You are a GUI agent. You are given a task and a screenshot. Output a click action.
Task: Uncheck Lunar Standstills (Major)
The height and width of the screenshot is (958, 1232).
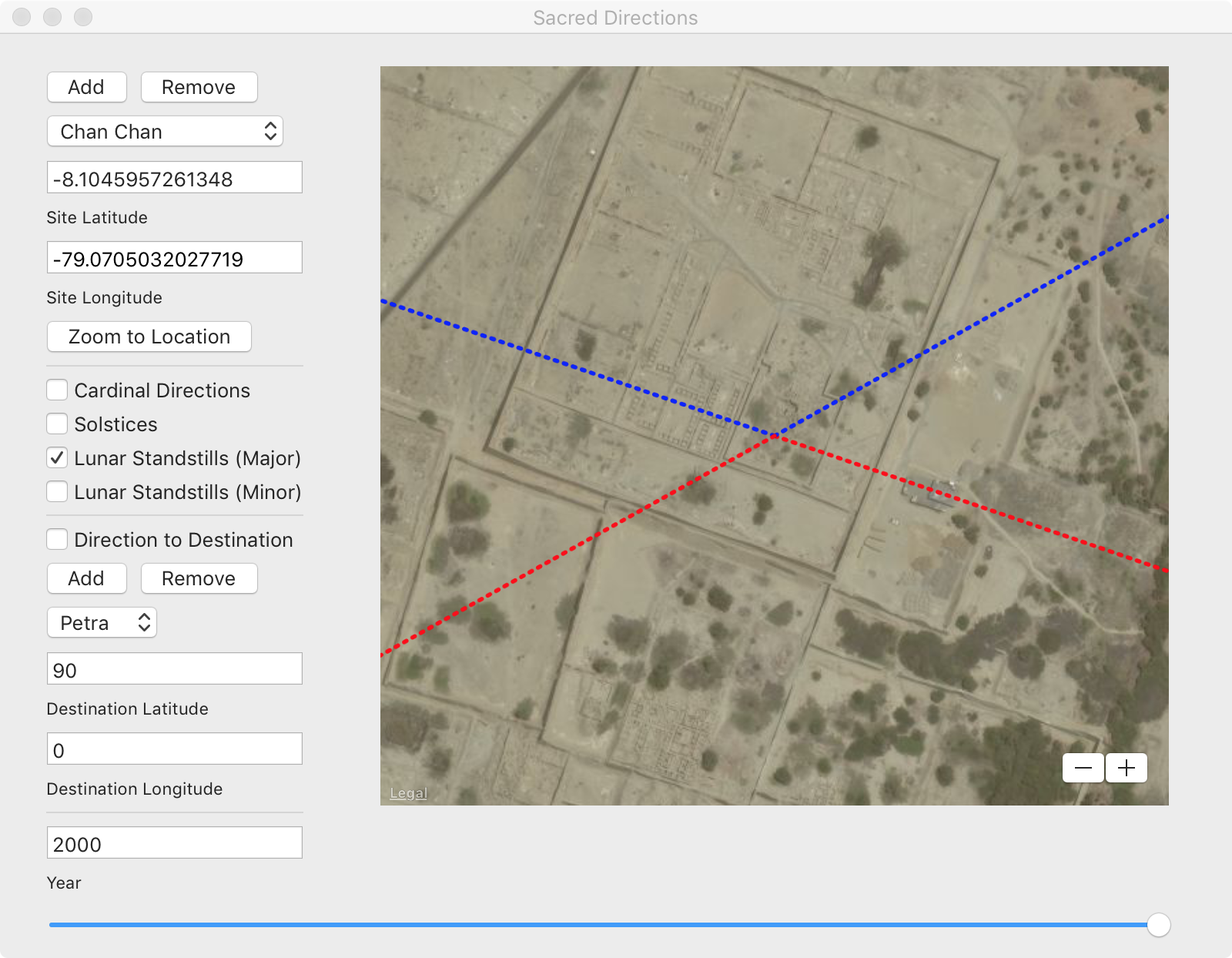tap(57, 458)
